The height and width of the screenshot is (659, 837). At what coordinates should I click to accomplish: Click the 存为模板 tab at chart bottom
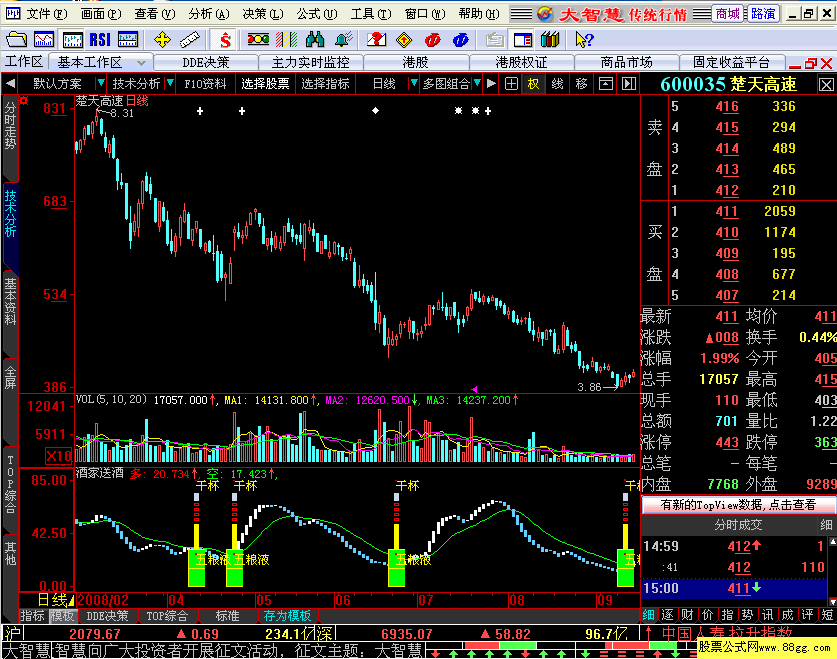point(287,616)
